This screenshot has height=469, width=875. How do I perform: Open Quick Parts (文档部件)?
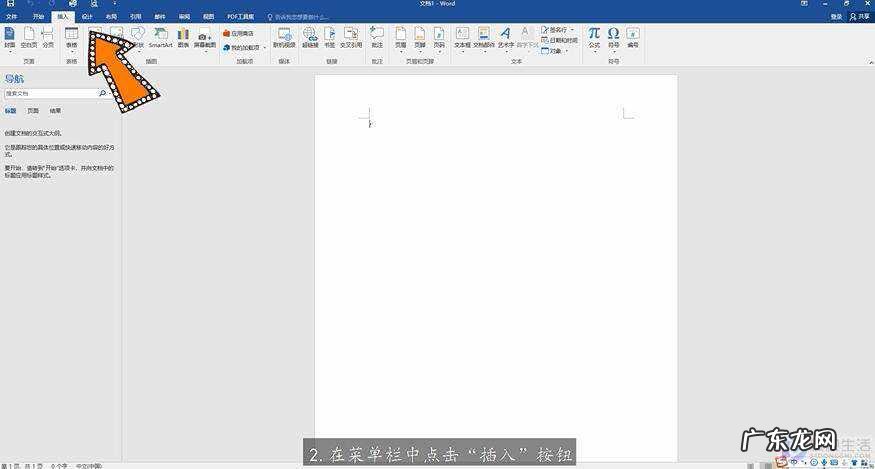click(484, 37)
